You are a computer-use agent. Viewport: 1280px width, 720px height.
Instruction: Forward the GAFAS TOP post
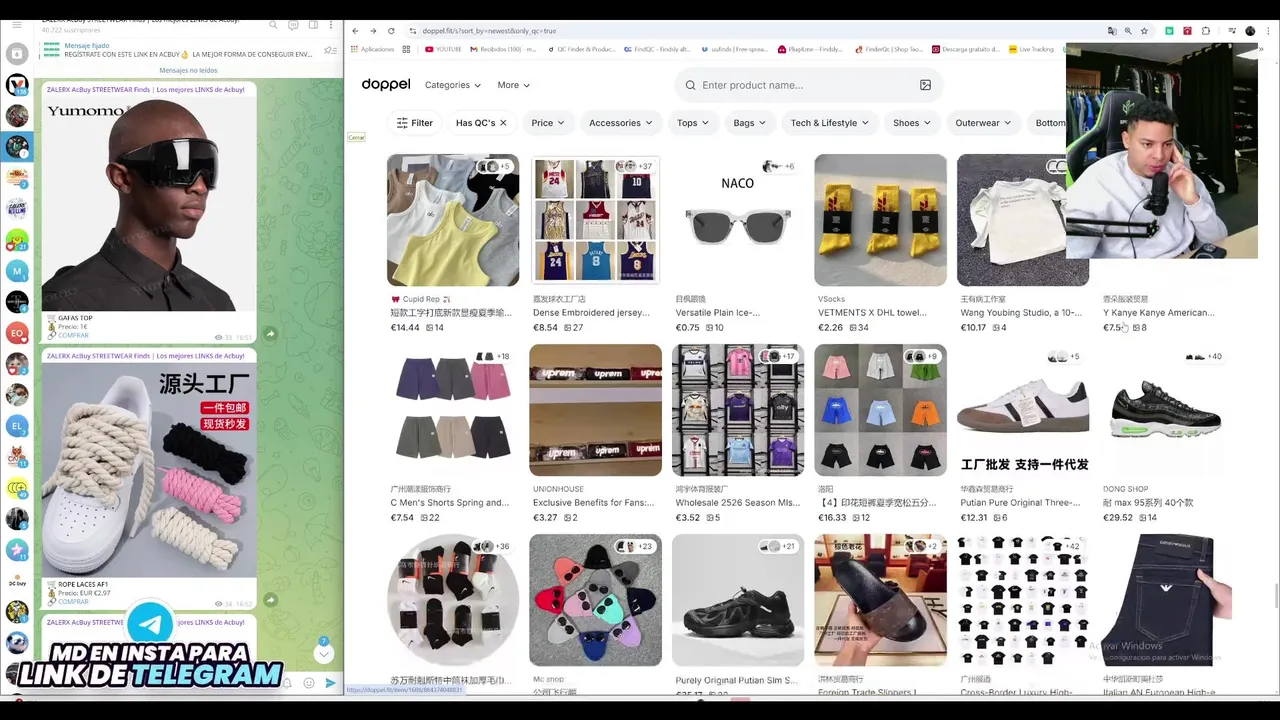point(270,333)
